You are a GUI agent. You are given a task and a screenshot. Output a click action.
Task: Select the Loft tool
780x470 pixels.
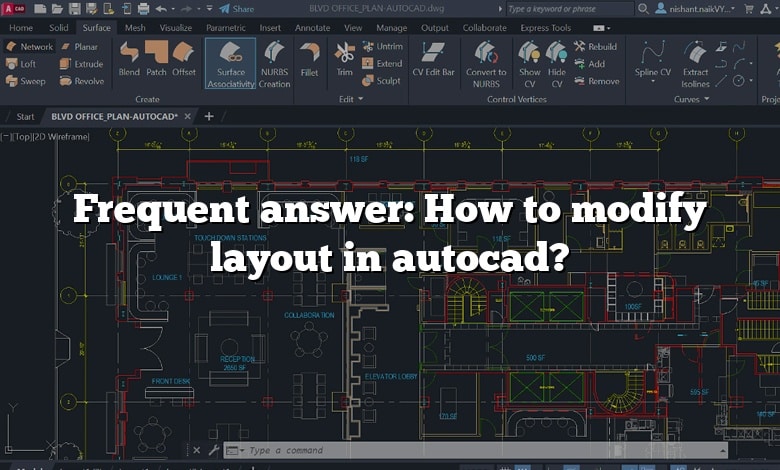click(x=21, y=64)
